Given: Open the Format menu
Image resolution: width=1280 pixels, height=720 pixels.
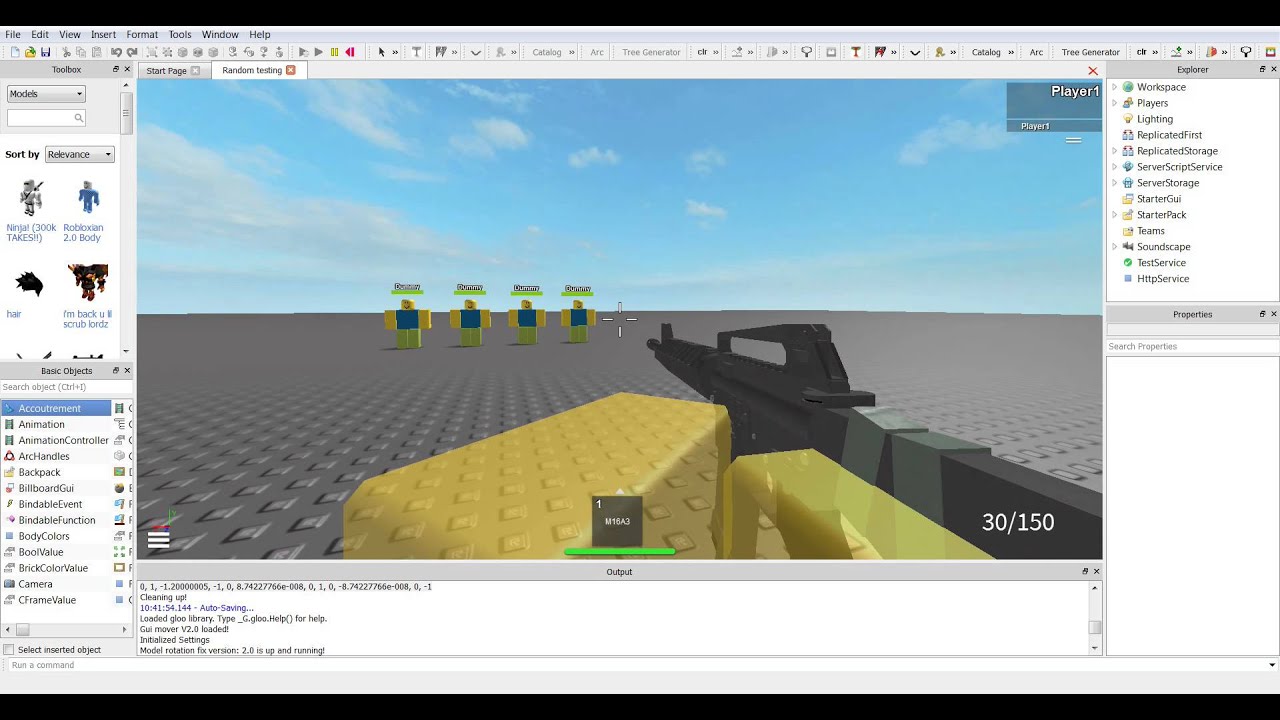Looking at the screenshot, I should pos(142,34).
